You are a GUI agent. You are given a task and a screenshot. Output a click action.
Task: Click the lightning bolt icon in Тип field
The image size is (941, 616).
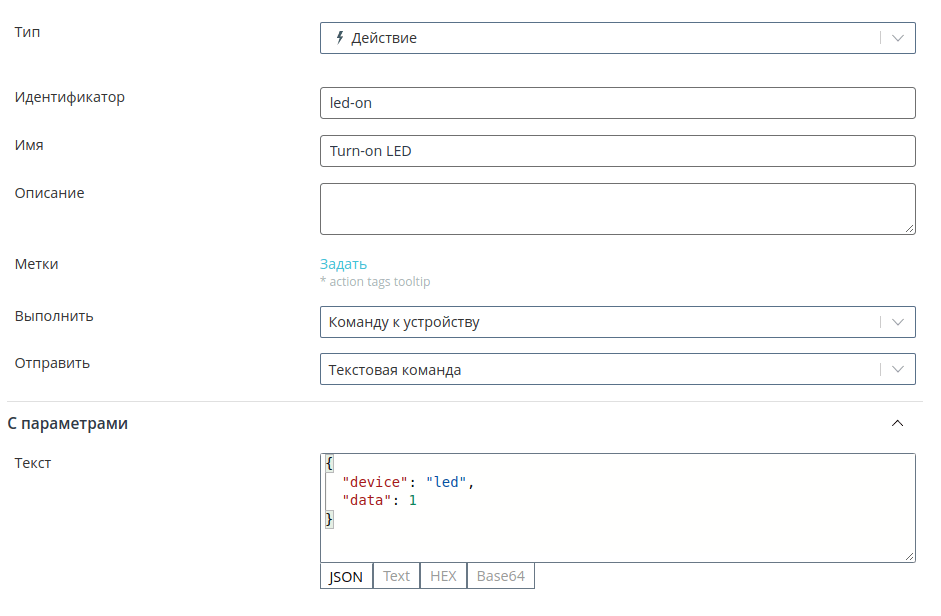(340, 38)
